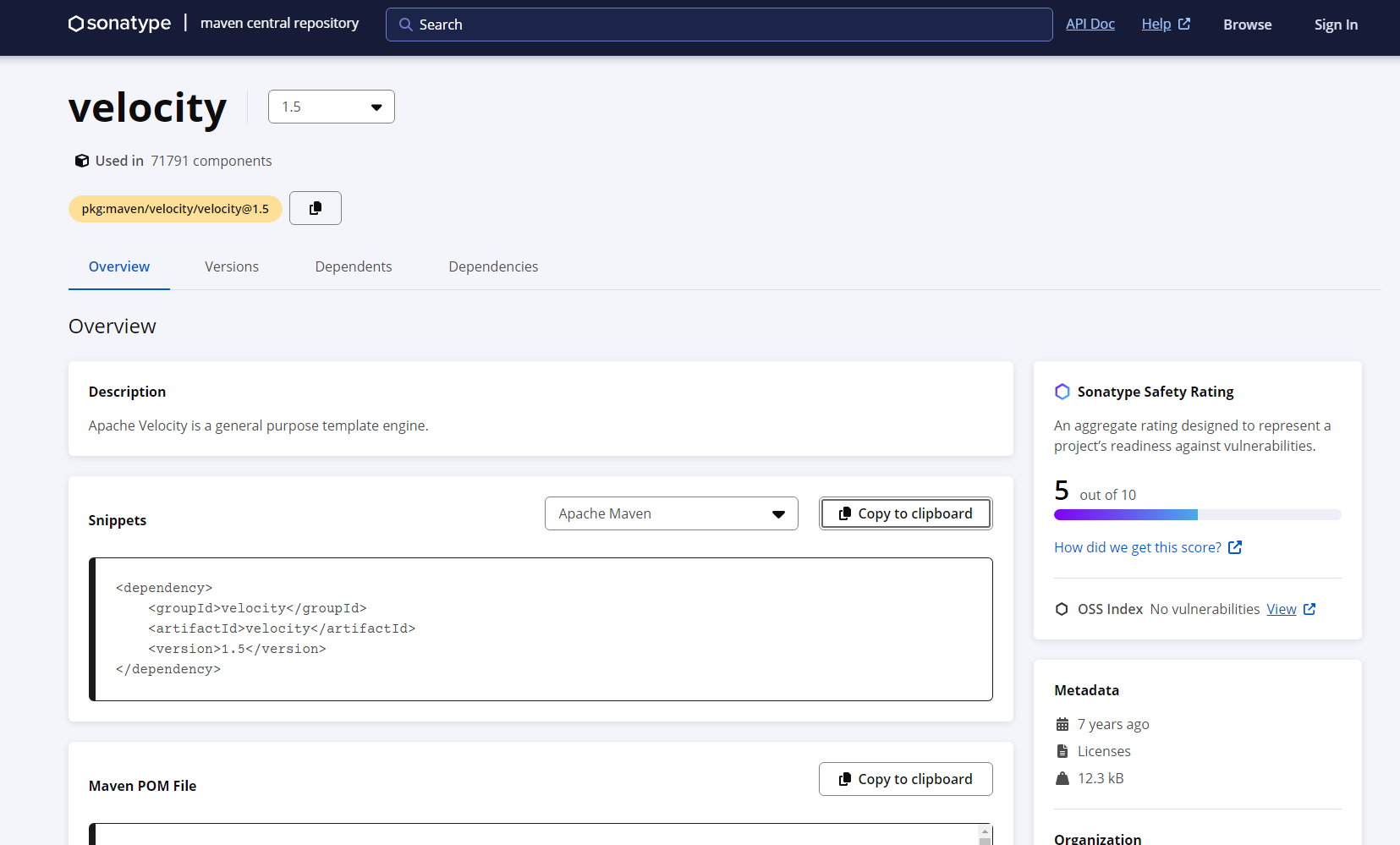Click the external link icon next to View
1400x845 pixels.
(1309, 609)
